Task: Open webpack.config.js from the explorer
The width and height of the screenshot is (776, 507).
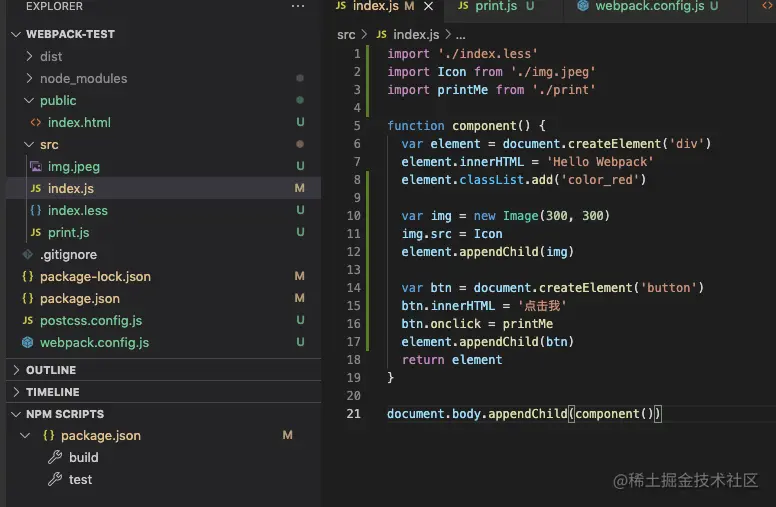Action: pos(95,343)
